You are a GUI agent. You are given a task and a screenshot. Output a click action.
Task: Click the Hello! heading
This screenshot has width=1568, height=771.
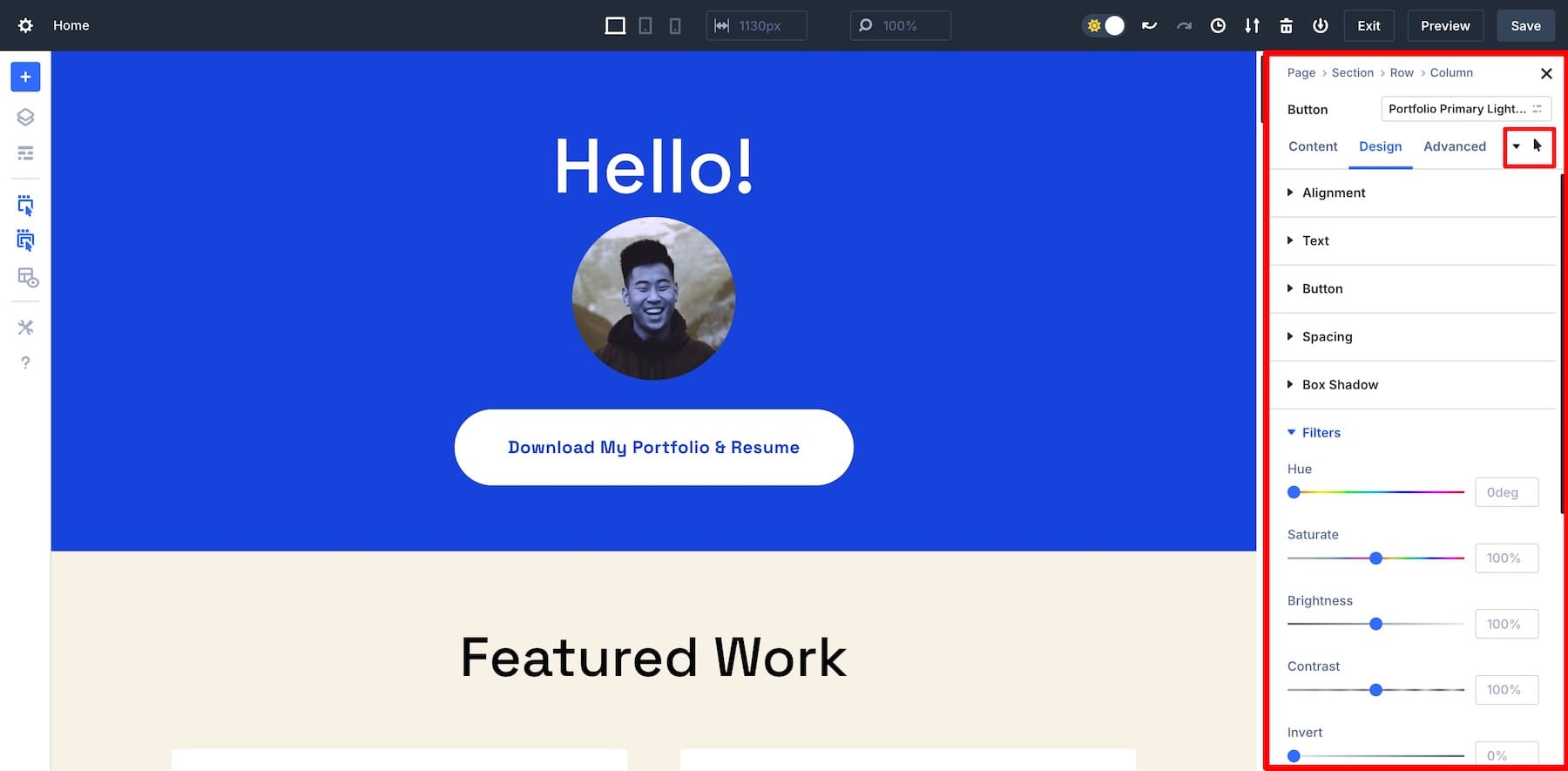coord(653,166)
